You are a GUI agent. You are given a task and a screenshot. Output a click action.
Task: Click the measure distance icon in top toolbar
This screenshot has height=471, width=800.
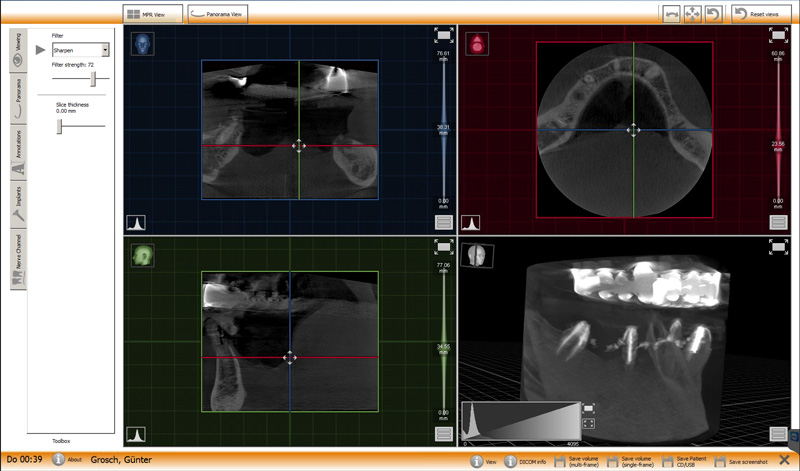point(671,14)
